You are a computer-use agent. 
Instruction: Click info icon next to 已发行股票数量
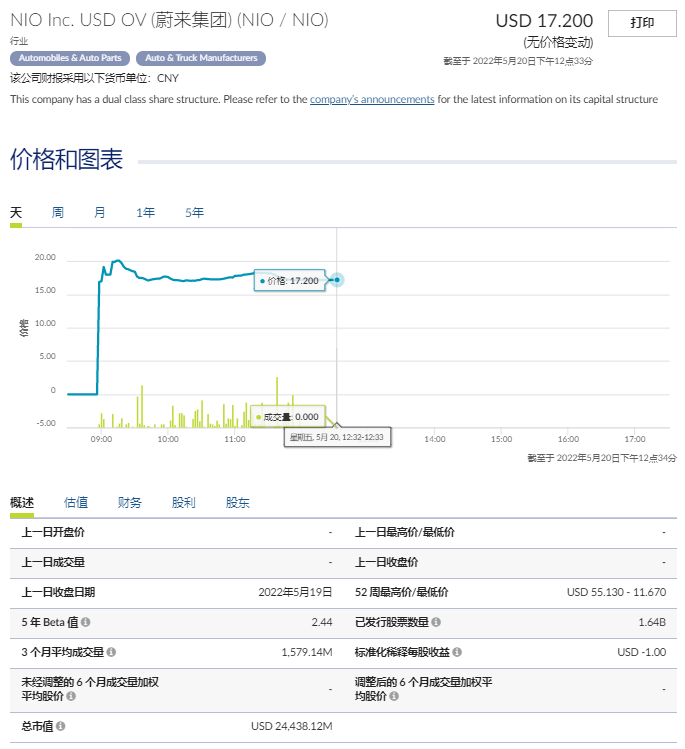[436, 622]
